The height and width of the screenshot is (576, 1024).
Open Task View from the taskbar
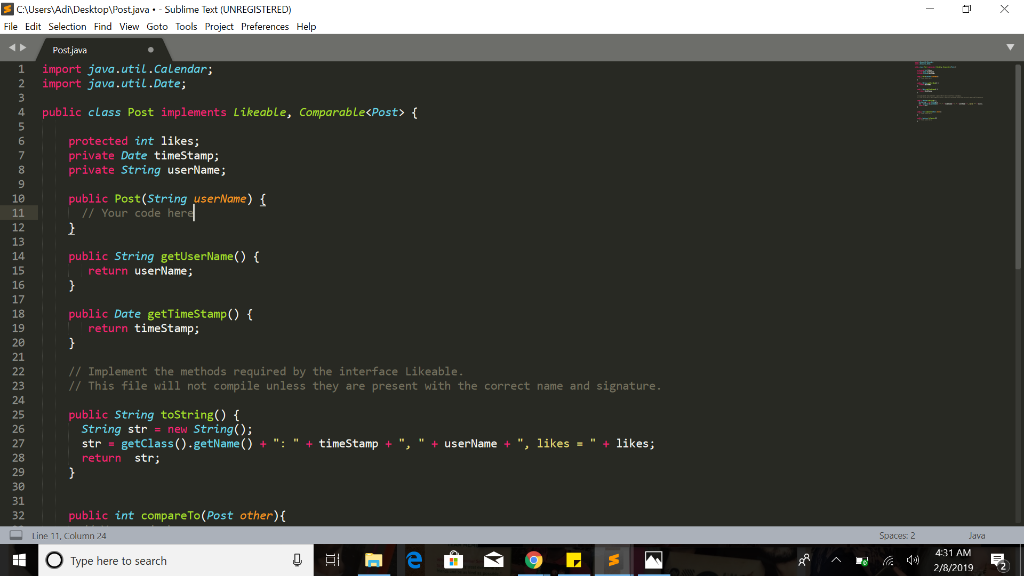[332, 560]
